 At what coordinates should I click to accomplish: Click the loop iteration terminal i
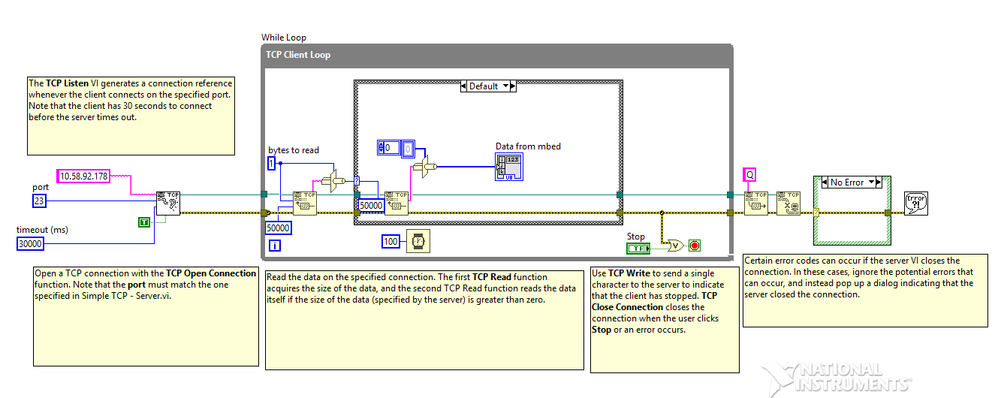(274, 245)
